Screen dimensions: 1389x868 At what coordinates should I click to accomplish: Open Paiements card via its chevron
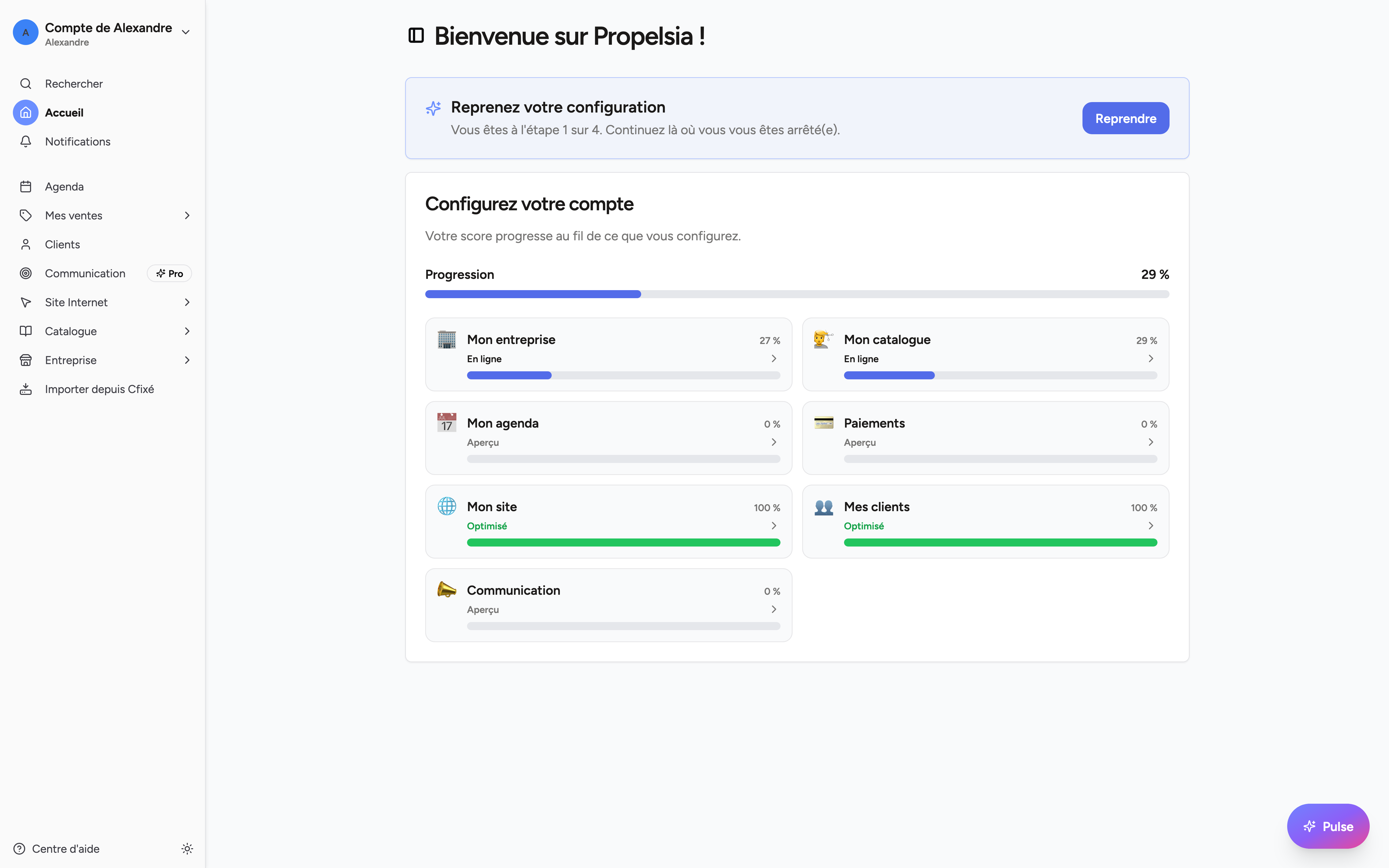pos(1151,442)
